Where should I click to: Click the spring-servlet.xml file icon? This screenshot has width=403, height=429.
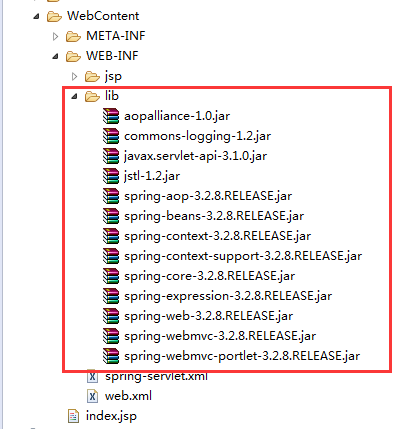pos(92,377)
